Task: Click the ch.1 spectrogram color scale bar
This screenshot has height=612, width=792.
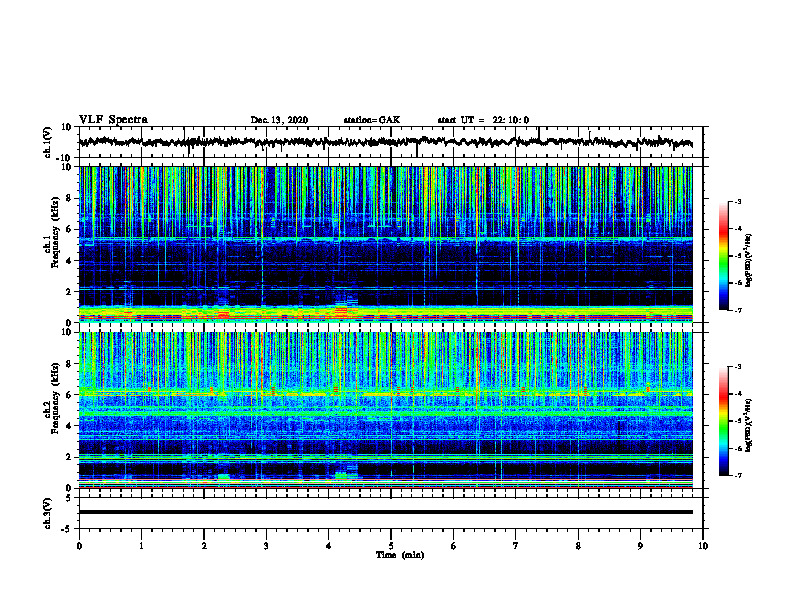Action: click(724, 256)
